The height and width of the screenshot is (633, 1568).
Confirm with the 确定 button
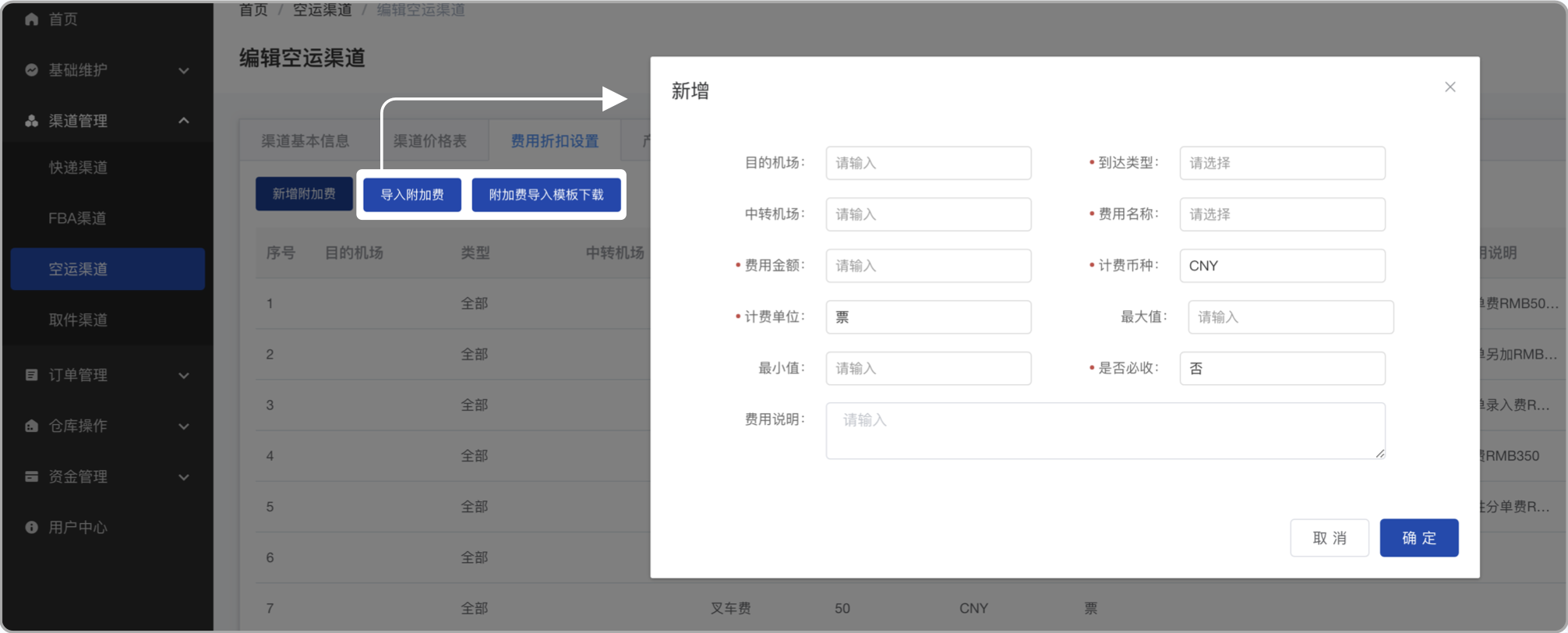(1418, 538)
